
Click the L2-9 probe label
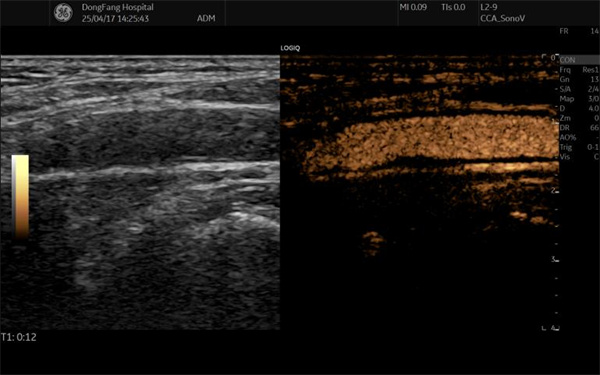tap(489, 7)
